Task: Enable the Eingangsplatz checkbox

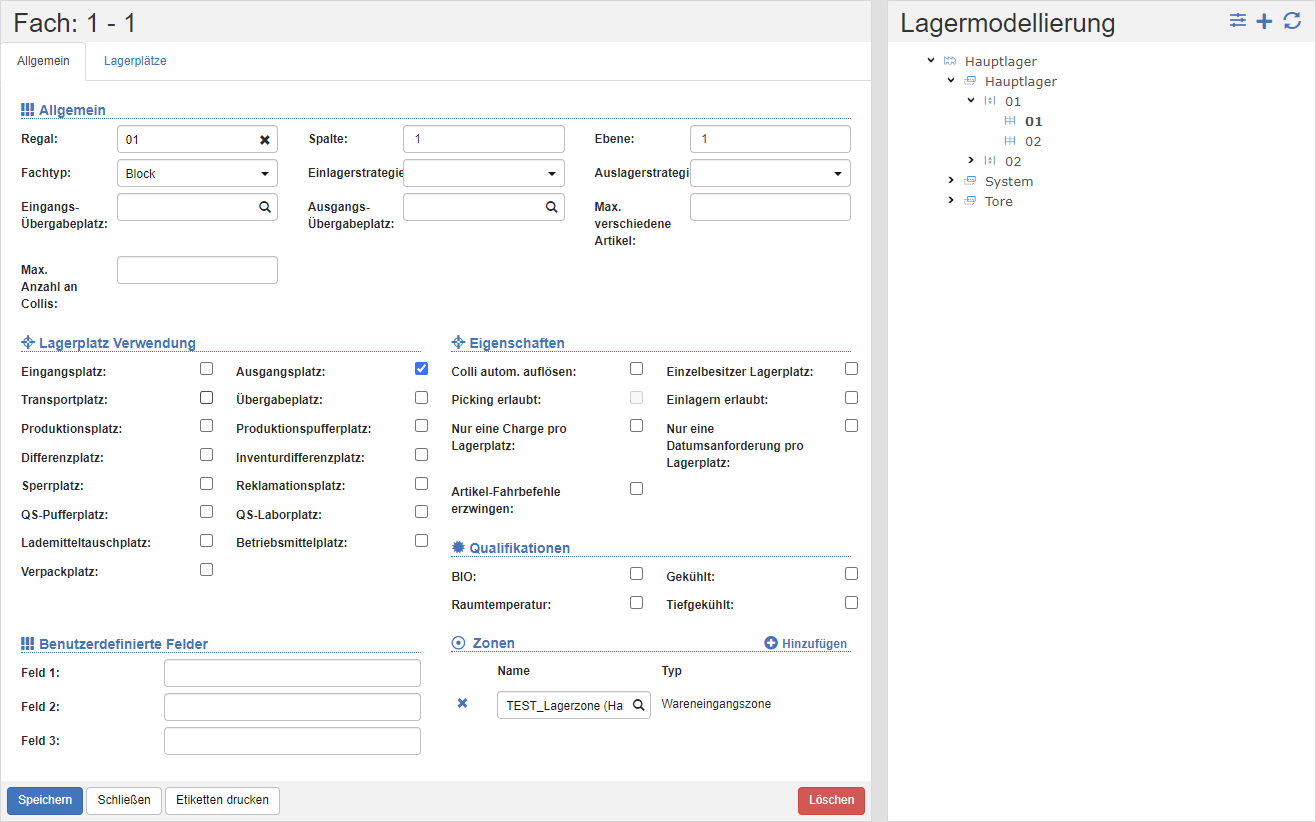Action: 206,368
